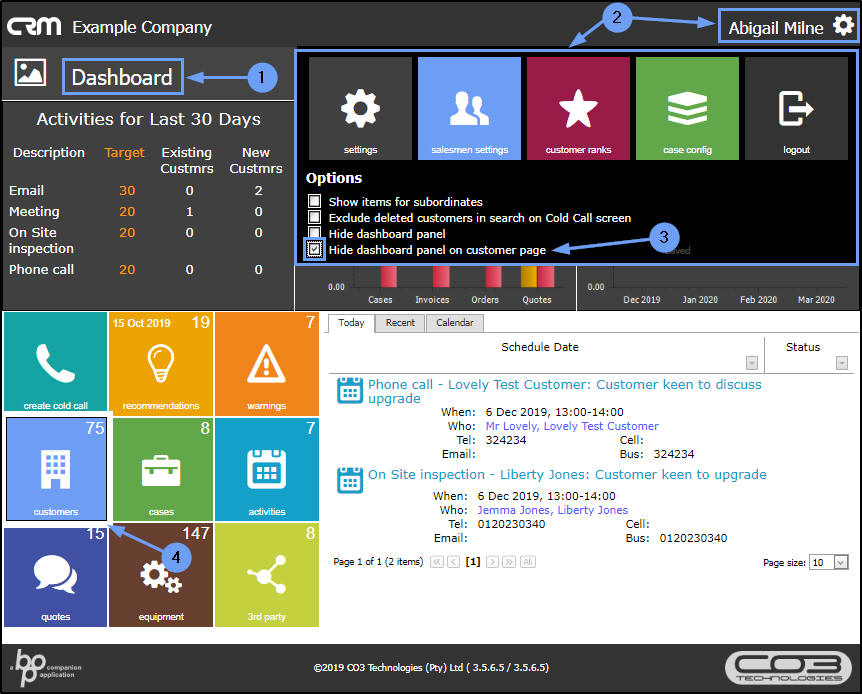The width and height of the screenshot is (862, 694).
Task: Open the Jemma Jones, Liberty Jones link
Action: pyautogui.click(x=552, y=510)
